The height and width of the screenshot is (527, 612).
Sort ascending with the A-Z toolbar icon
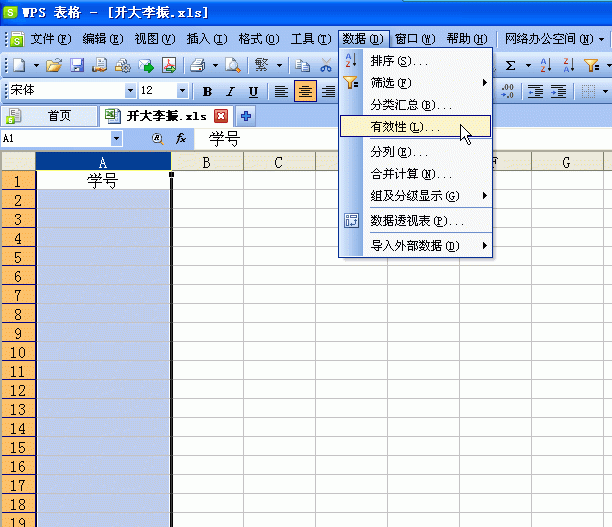(x=546, y=66)
